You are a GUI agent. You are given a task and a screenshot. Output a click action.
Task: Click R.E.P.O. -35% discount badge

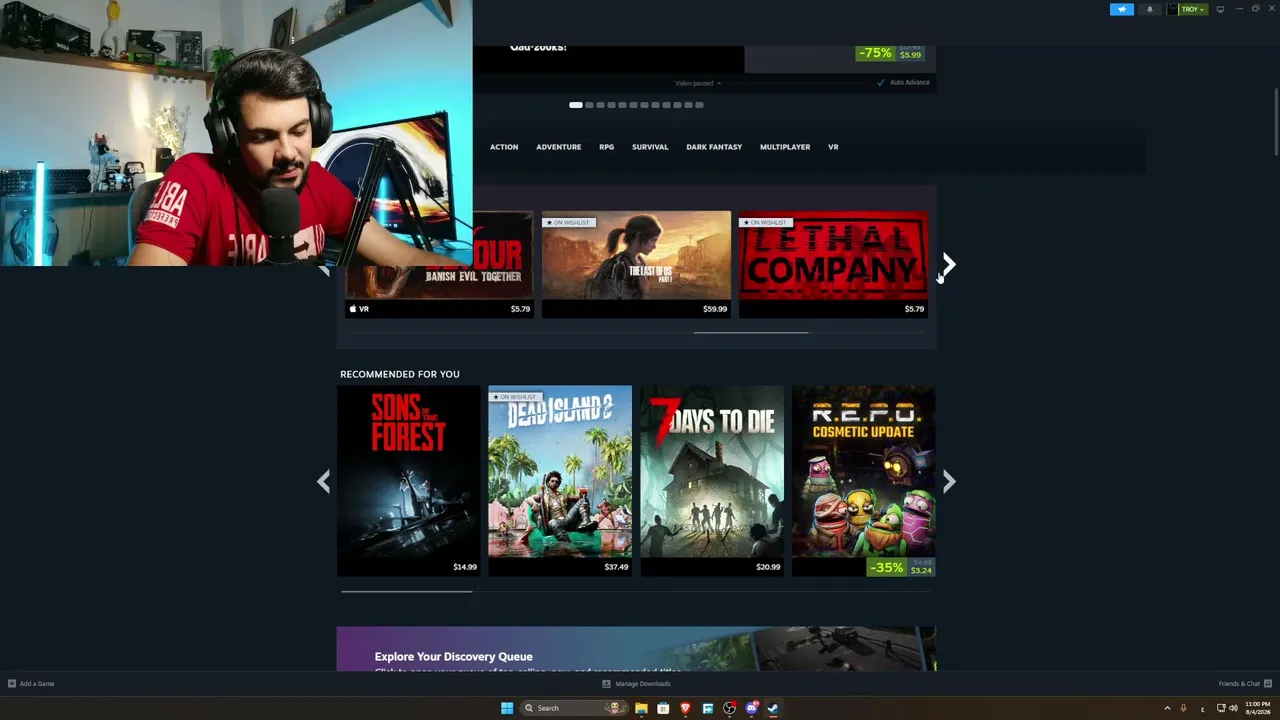point(887,568)
